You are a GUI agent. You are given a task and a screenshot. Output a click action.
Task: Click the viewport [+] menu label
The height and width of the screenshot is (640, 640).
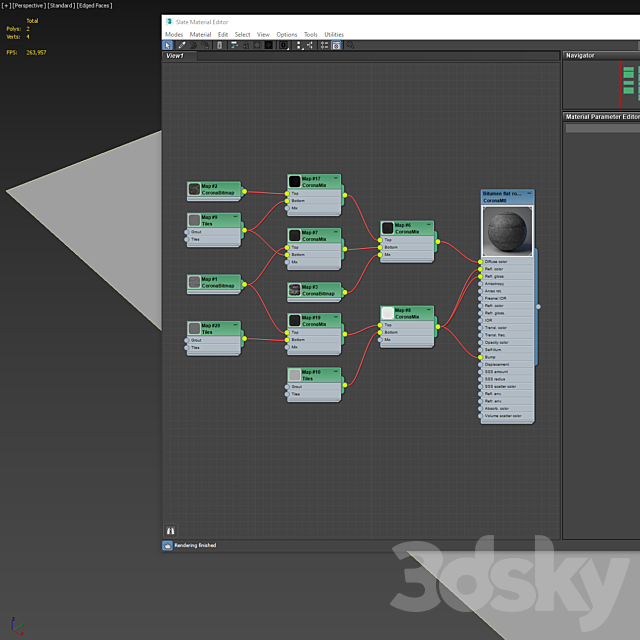coord(6,6)
